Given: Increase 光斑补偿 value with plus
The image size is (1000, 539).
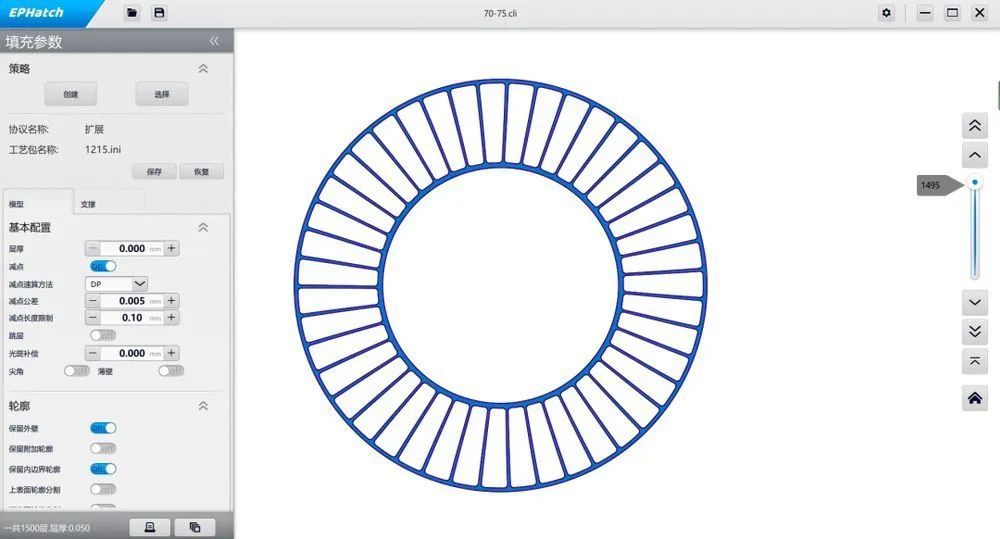Looking at the screenshot, I should [172, 353].
